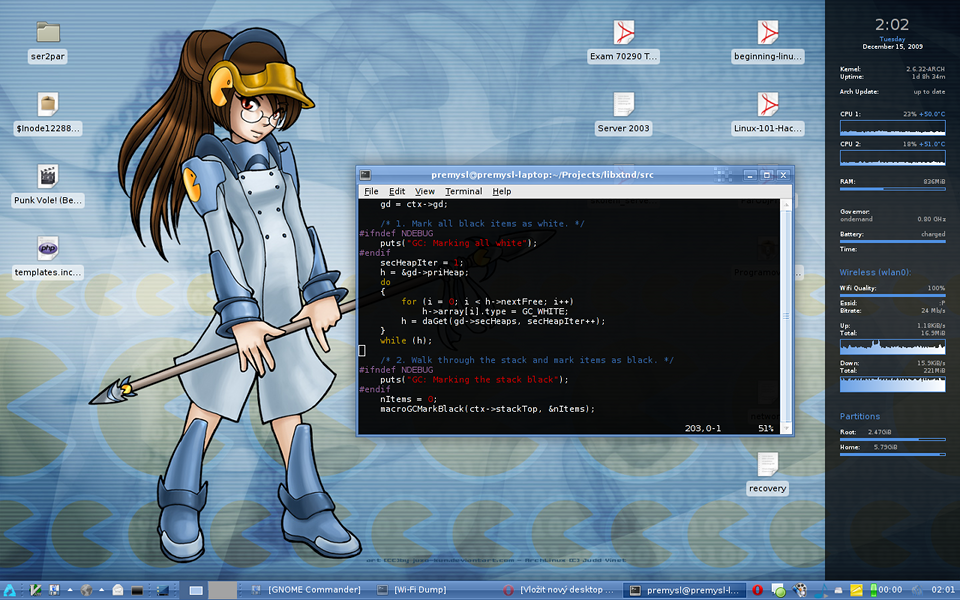Click the 'Marking all white' puts line
The width and height of the screenshot is (960, 600).
click(x=458, y=243)
